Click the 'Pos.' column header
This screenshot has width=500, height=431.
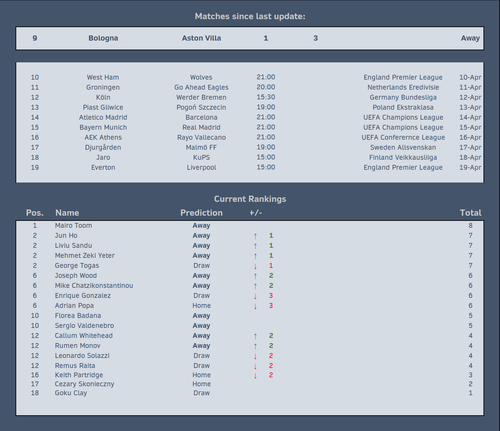pos(35,213)
